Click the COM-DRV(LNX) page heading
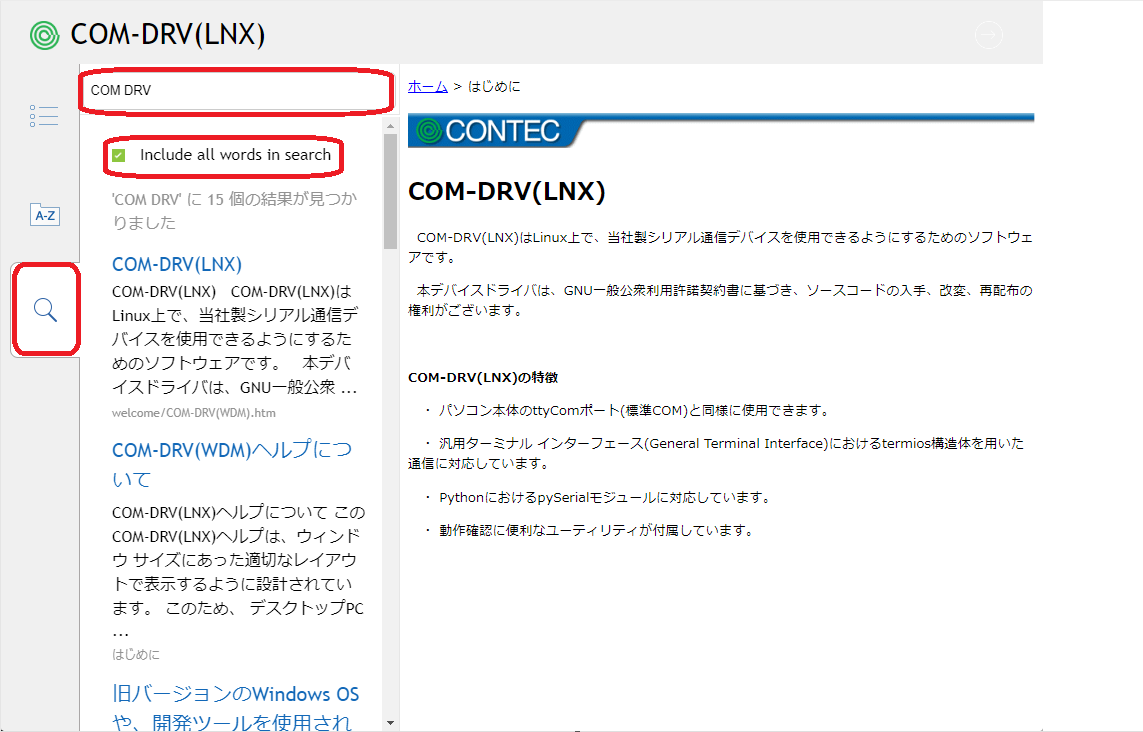The image size is (1143, 732). tap(507, 192)
